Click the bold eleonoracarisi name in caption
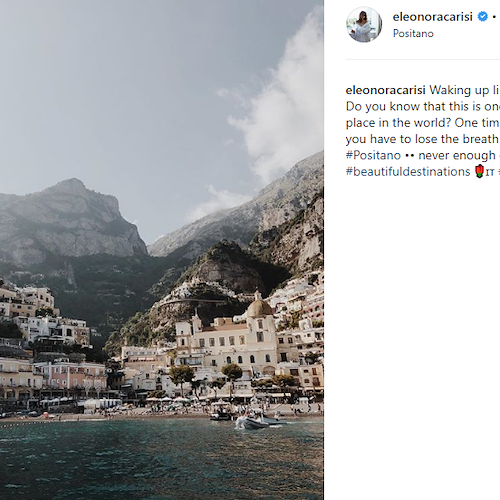500x500 pixels. pyautogui.click(x=386, y=90)
